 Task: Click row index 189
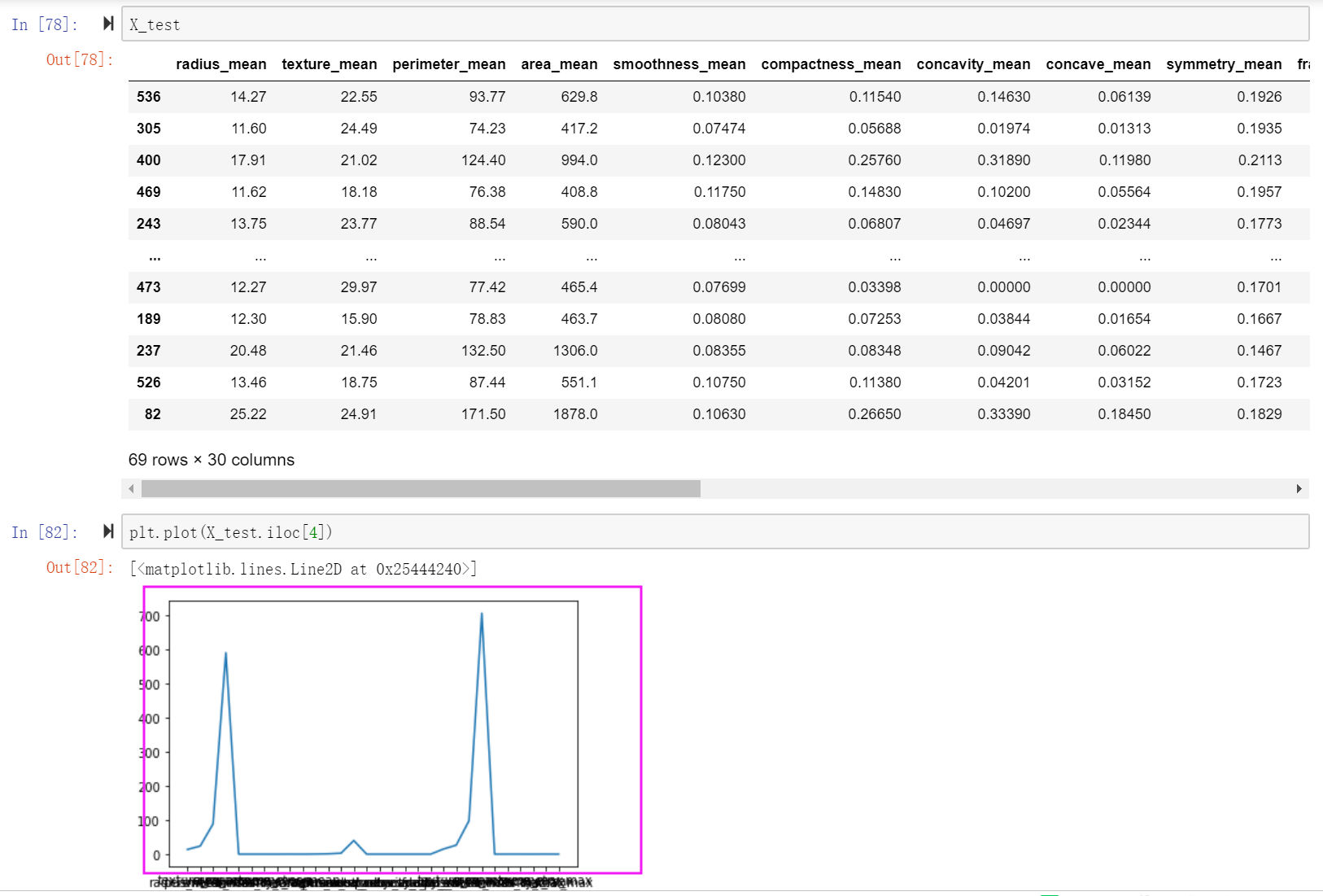pyautogui.click(x=149, y=319)
